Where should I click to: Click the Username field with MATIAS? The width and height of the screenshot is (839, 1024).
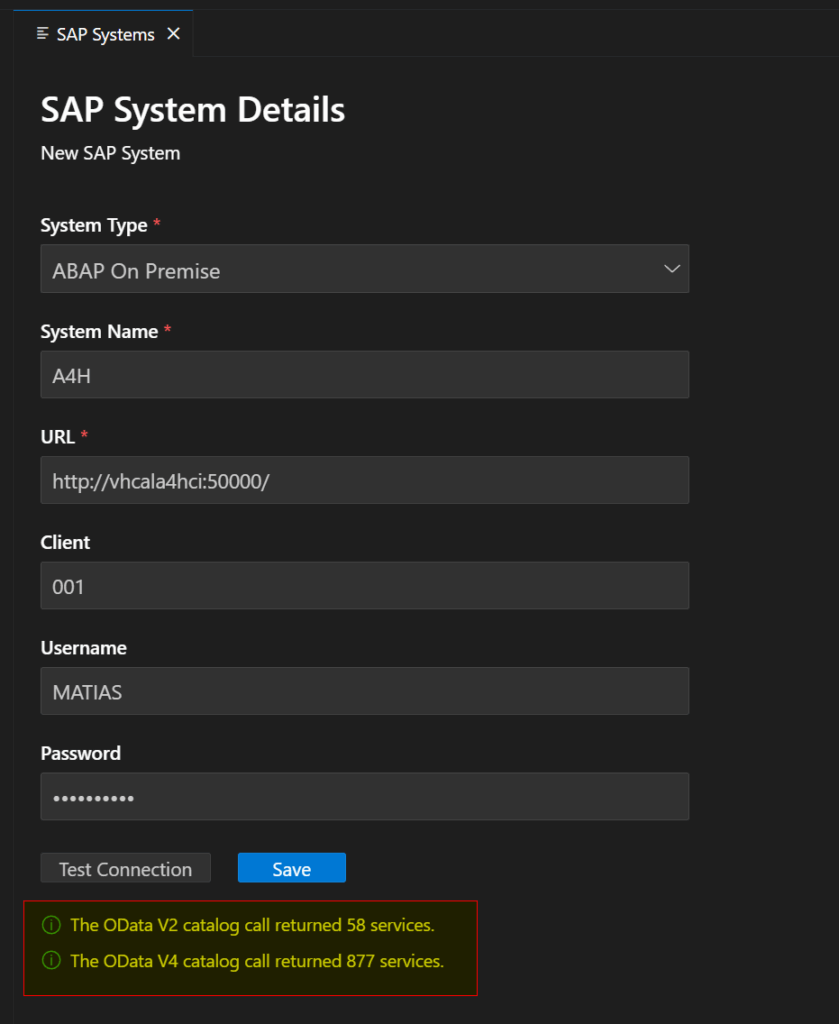pos(364,692)
